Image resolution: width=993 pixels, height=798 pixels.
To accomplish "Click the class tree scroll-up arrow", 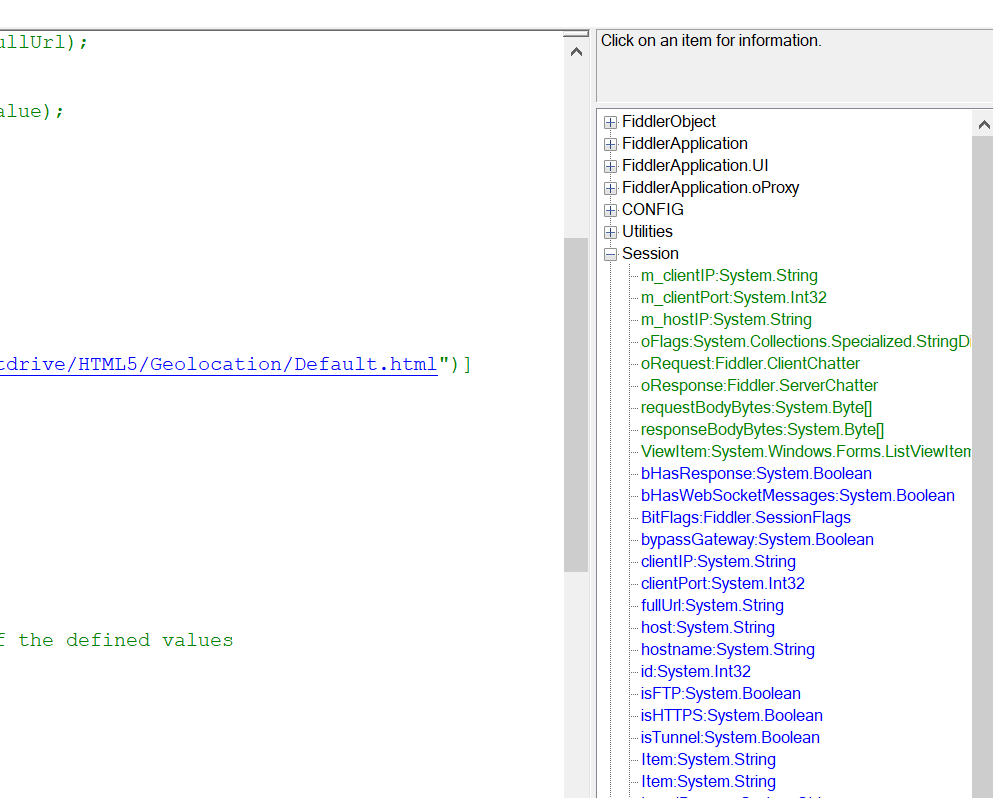I will [983, 125].
